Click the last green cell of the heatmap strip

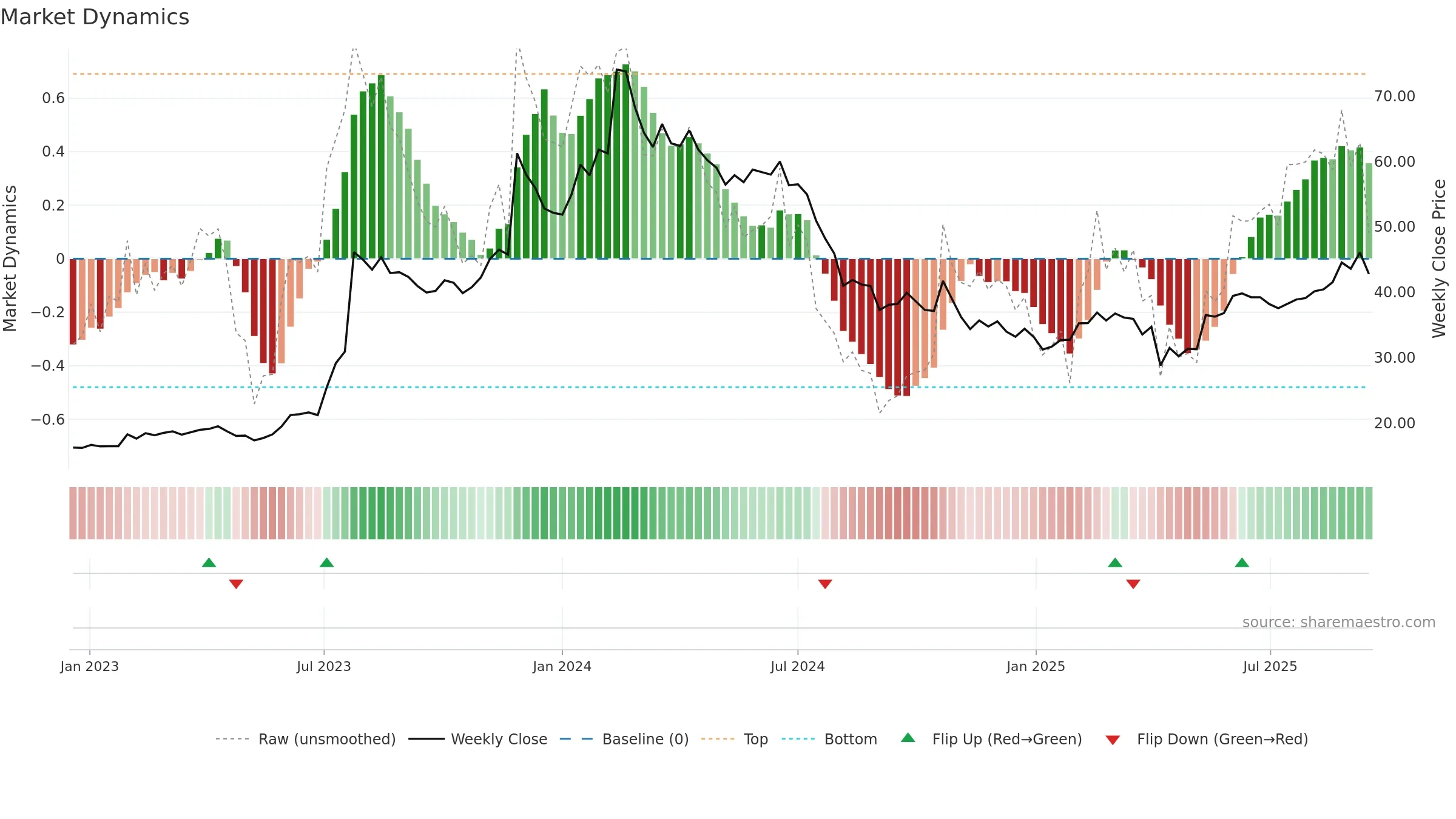click(1369, 513)
